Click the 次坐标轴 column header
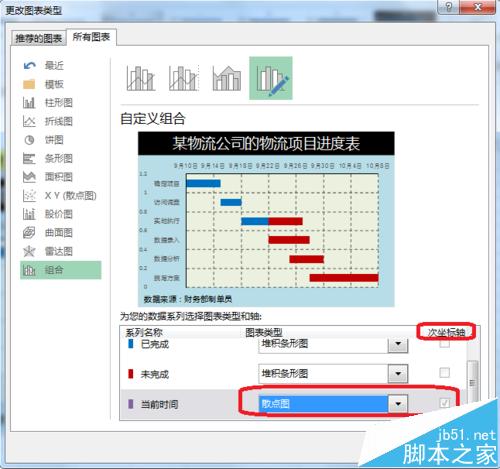The image size is (500, 469). pyautogui.click(x=446, y=332)
